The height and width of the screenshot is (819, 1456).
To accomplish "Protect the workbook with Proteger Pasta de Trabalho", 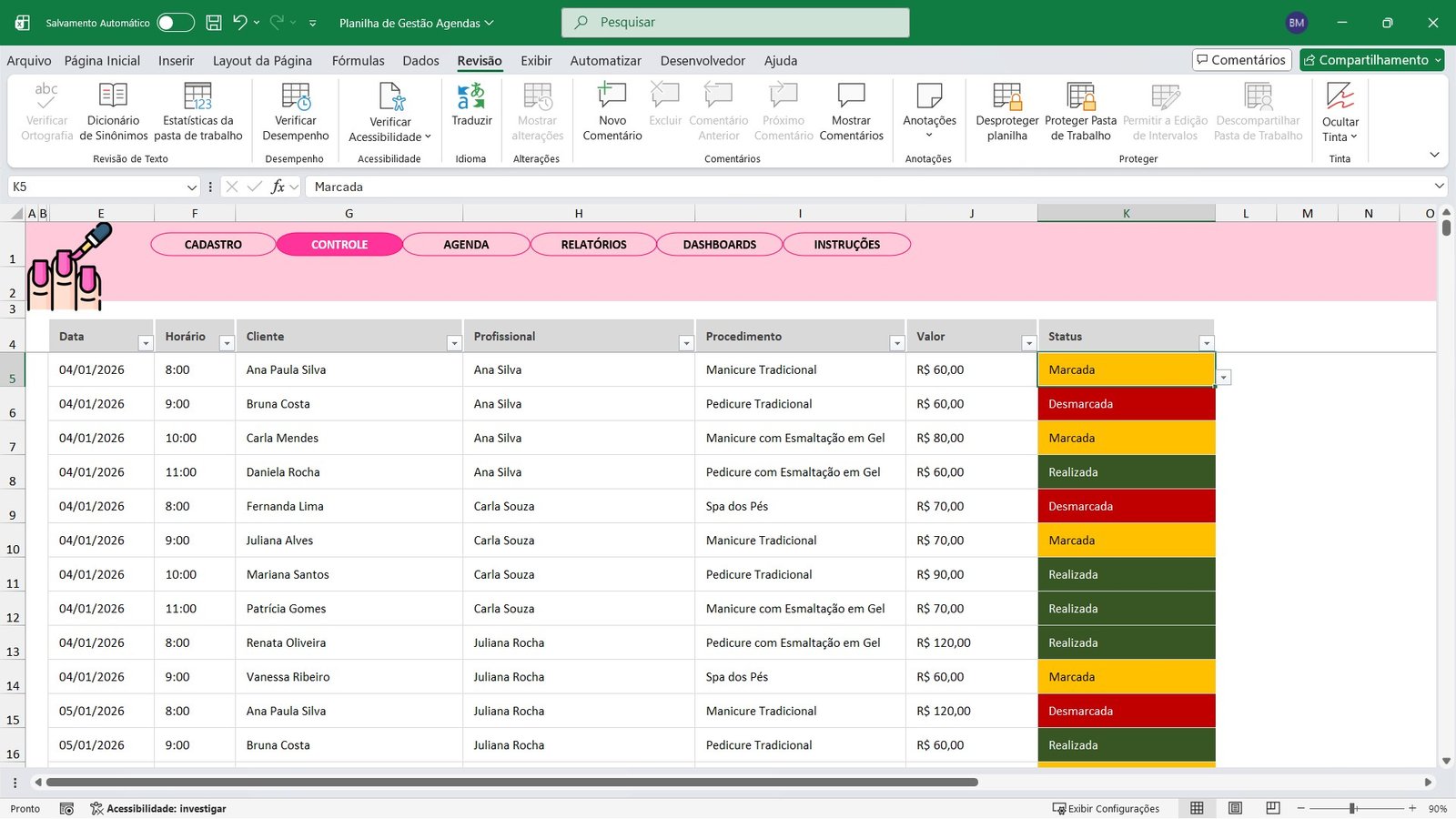I will click(1080, 109).
